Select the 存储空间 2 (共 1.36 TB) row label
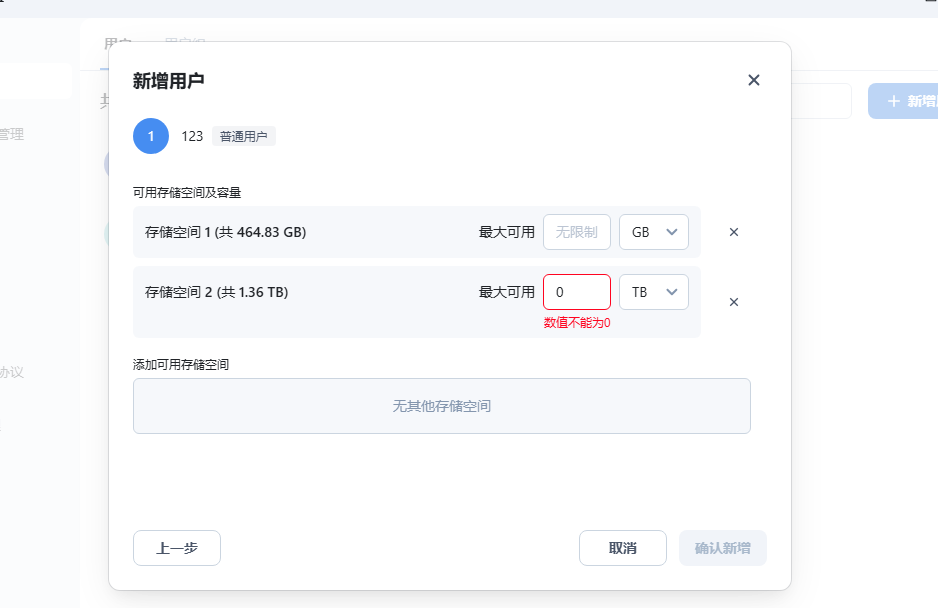The image size is (938, 608). pyautogui.click(x=217, y=292)
